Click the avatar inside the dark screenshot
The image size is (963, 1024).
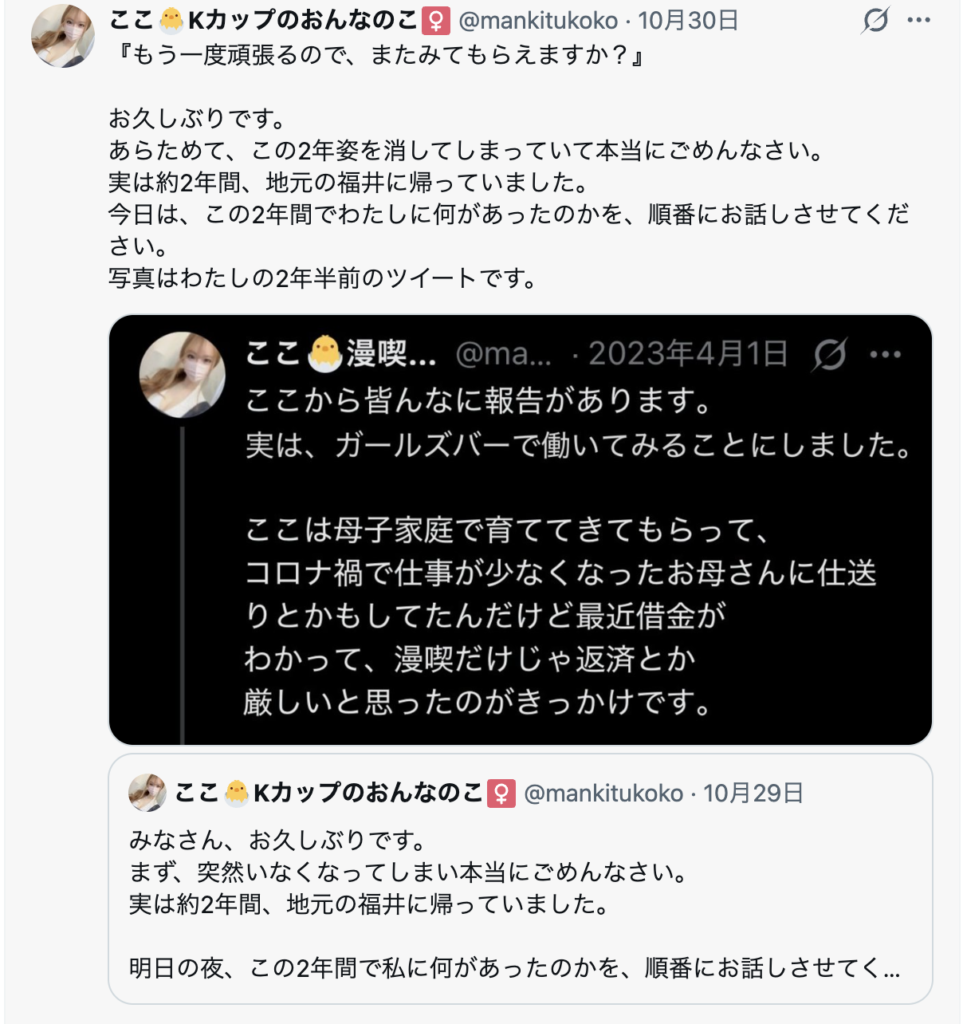[182, 374]
